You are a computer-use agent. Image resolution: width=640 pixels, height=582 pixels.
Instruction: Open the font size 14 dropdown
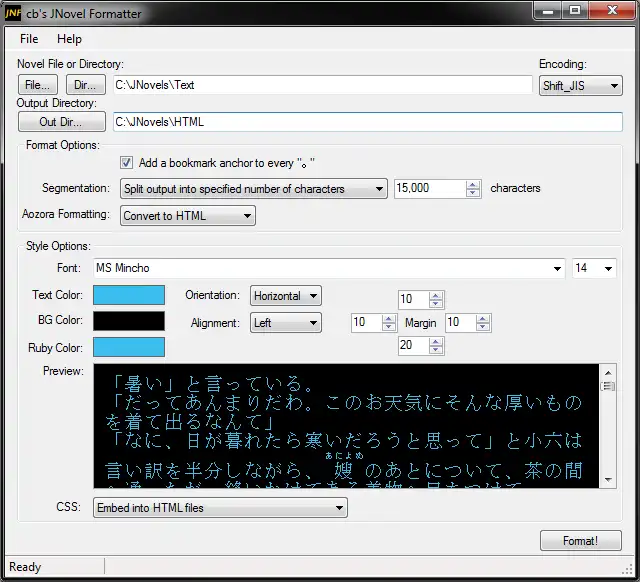pyautogui.click(x=594, y=268)
